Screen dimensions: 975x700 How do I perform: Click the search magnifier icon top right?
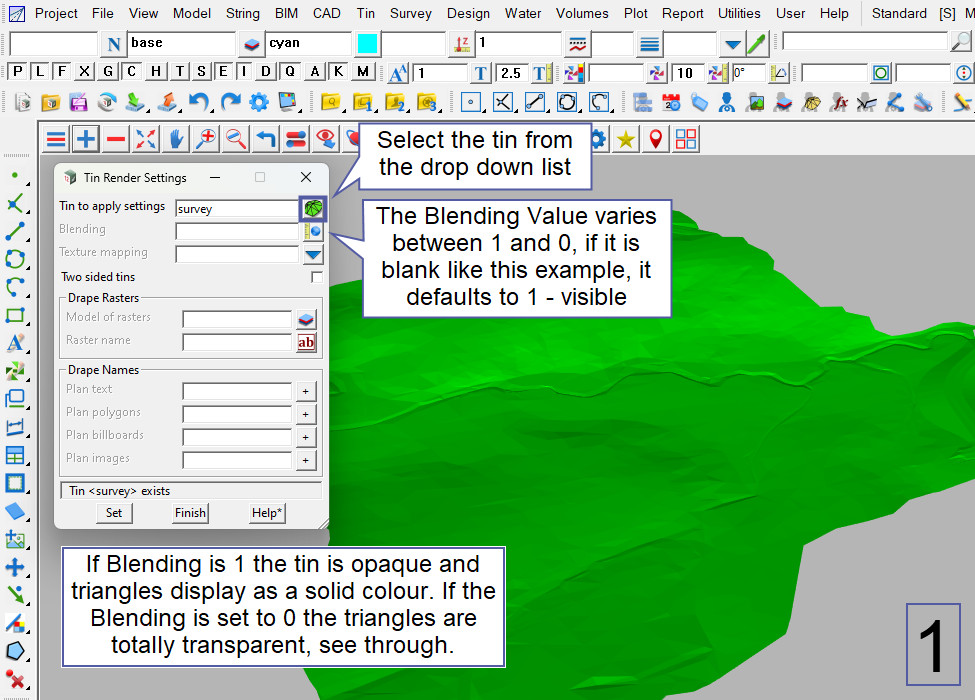click(x=960, y=42)
